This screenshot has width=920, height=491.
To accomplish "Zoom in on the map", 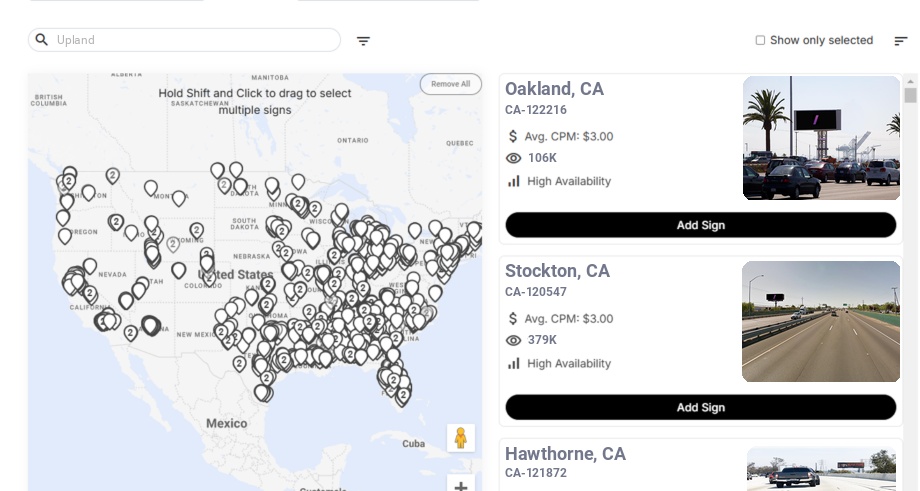I will tap(461, 487).
